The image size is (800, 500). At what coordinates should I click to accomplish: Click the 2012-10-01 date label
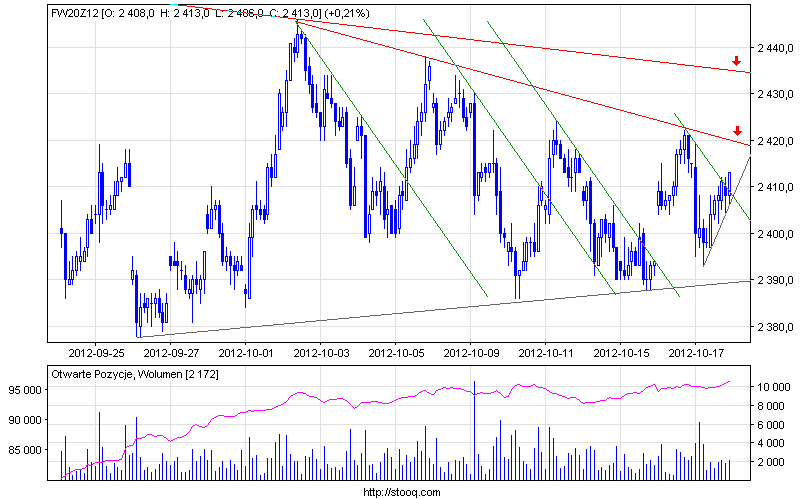tap(246, 353)
